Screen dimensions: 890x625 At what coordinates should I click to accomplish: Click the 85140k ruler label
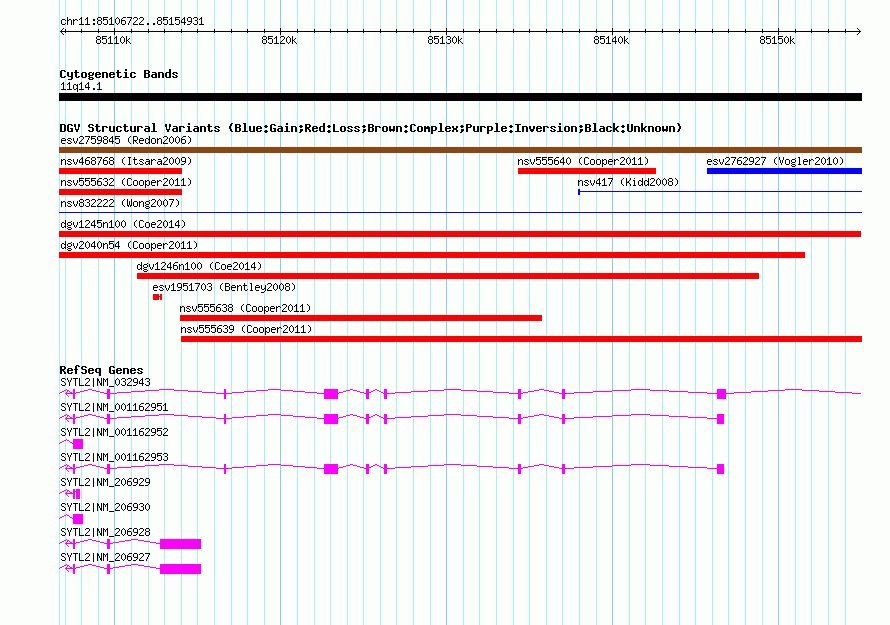(x=611, y=40)
